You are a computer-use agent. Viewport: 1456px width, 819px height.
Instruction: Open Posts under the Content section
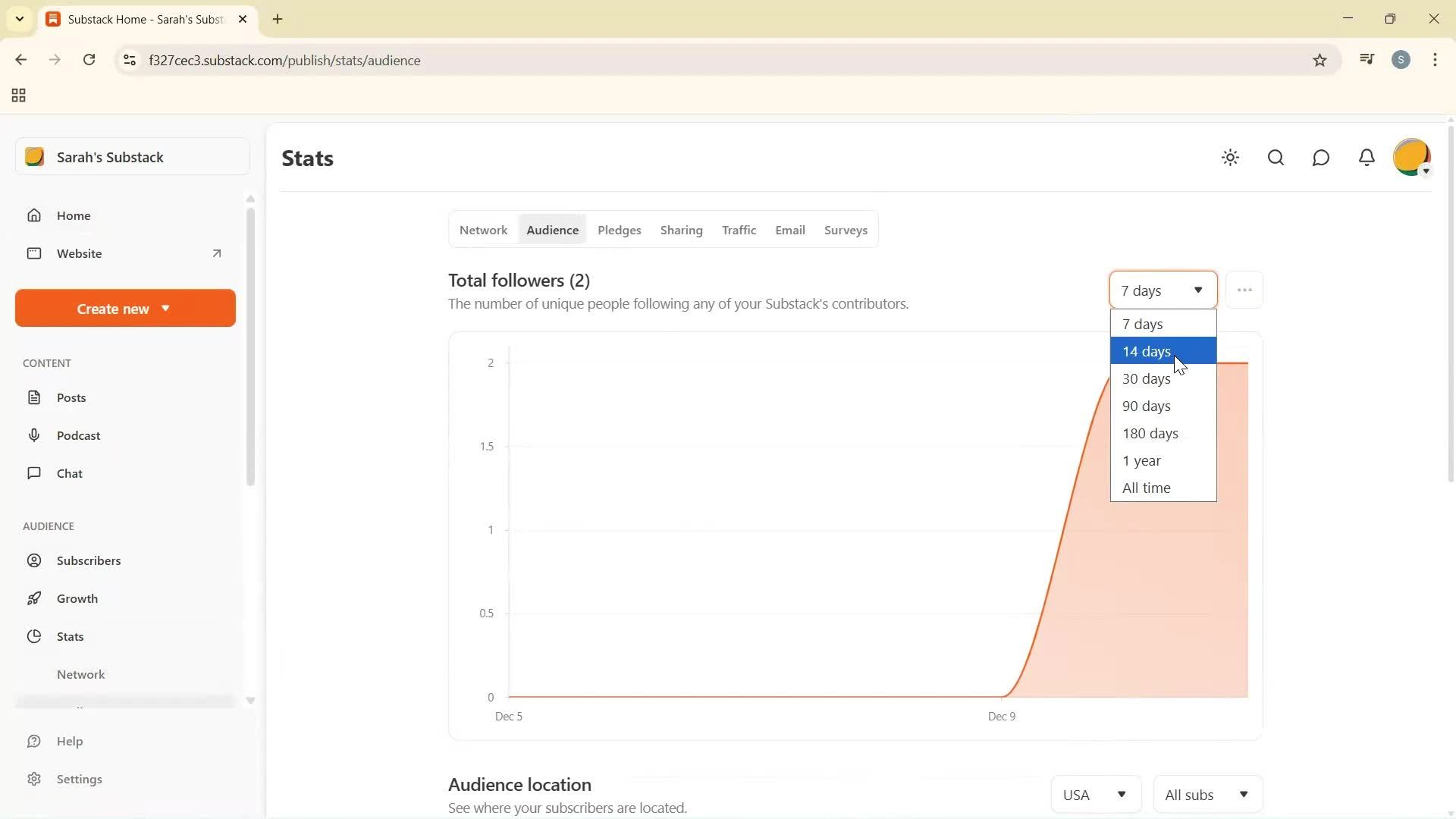[x=70, y=397]
